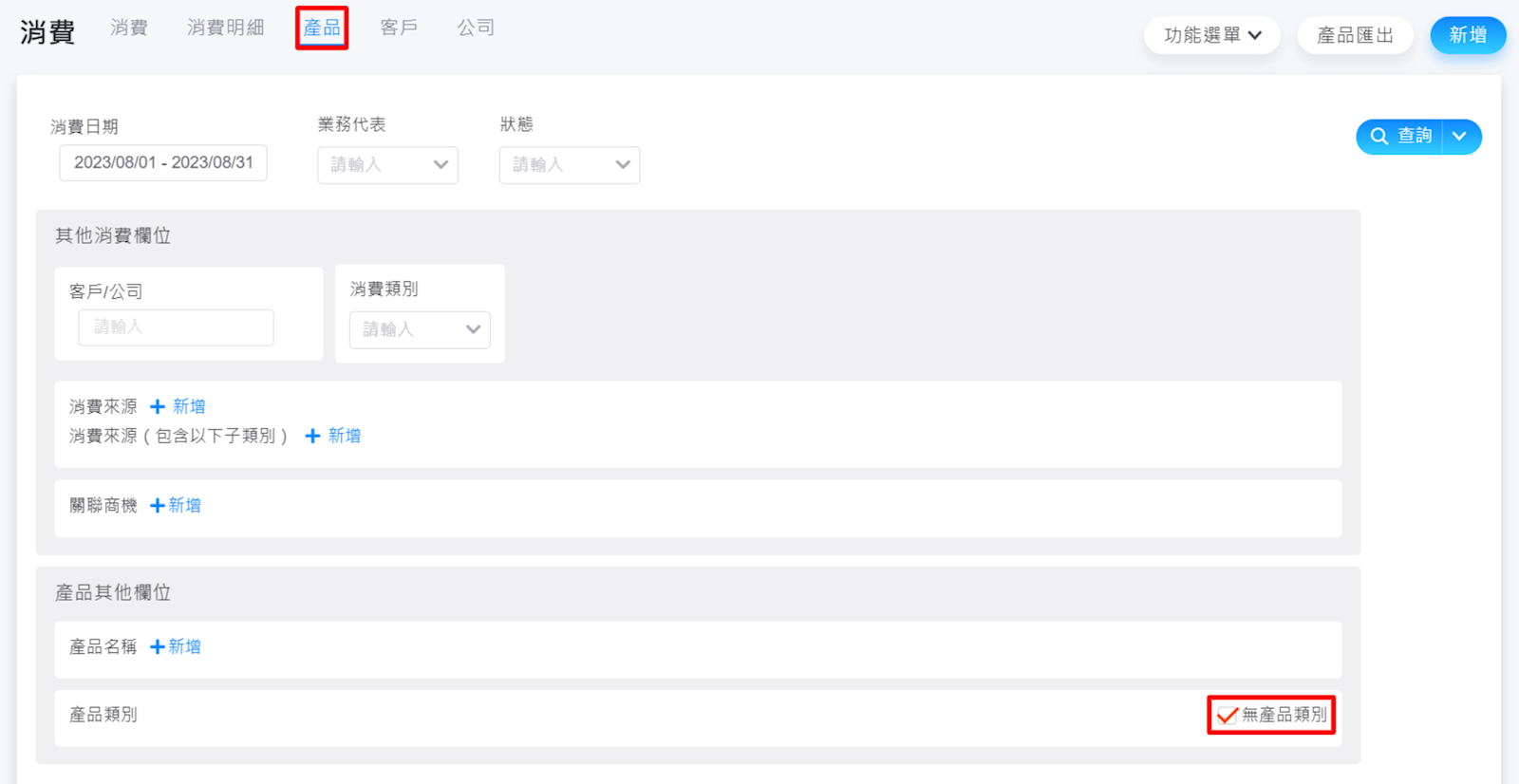Click plus icon for 消費來源 包含以下子類別
Image resolution: width=1519 pixels, height=784 pixels.
[312, 436]
